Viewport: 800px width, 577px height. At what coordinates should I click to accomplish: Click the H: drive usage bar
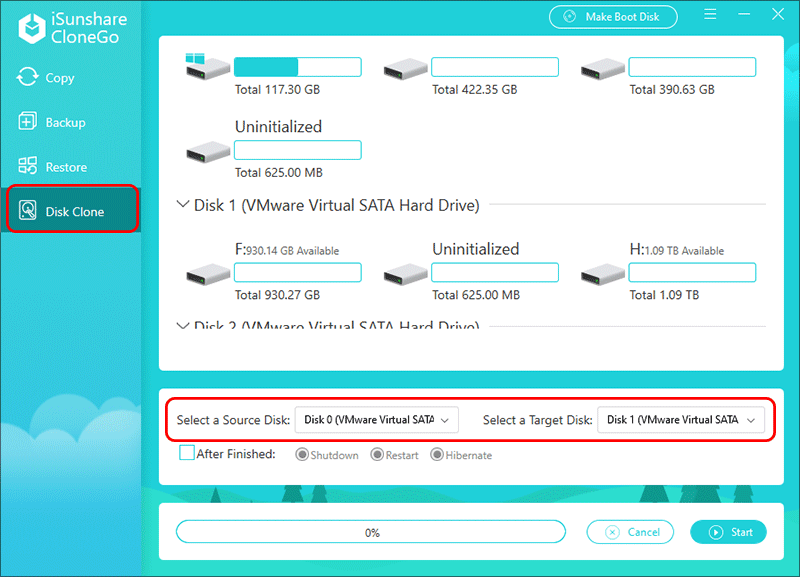pyautogui.click(x=692, y=272)
